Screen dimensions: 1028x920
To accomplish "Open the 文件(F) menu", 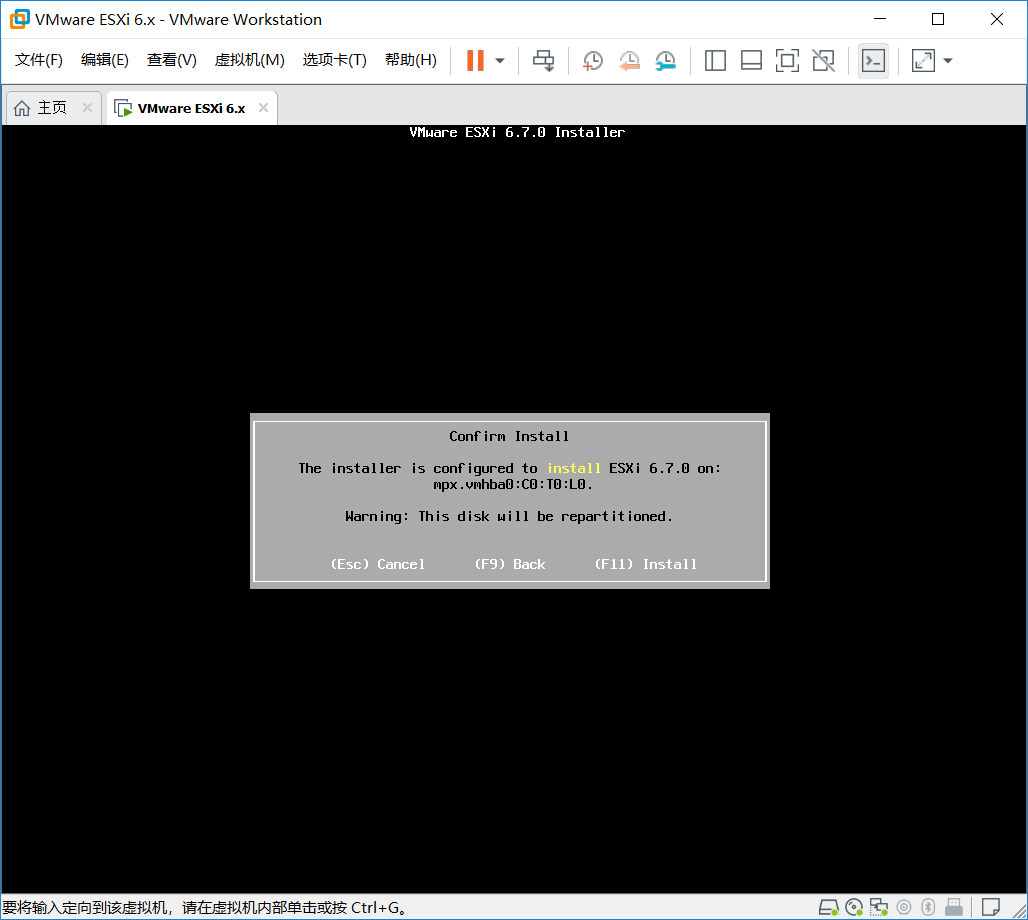I will click(x=39, y=60).
